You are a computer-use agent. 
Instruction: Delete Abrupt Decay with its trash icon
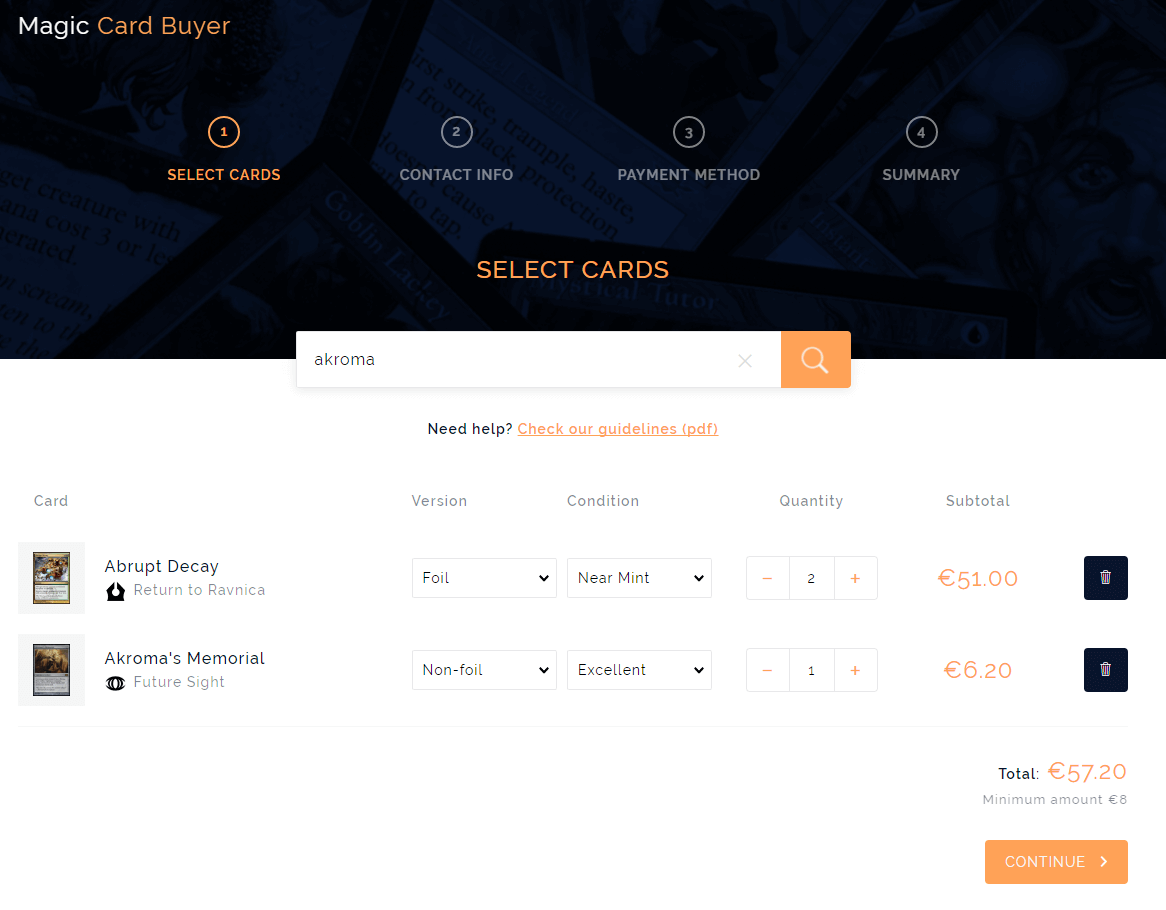(1105, 578)
